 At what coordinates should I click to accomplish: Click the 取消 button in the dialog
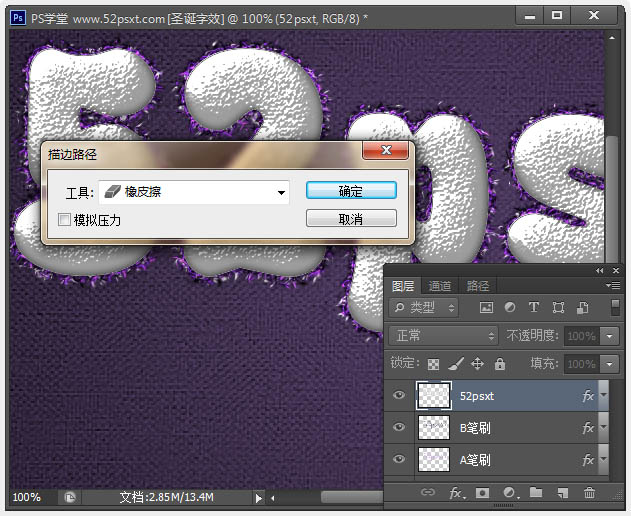click(351, 218)
